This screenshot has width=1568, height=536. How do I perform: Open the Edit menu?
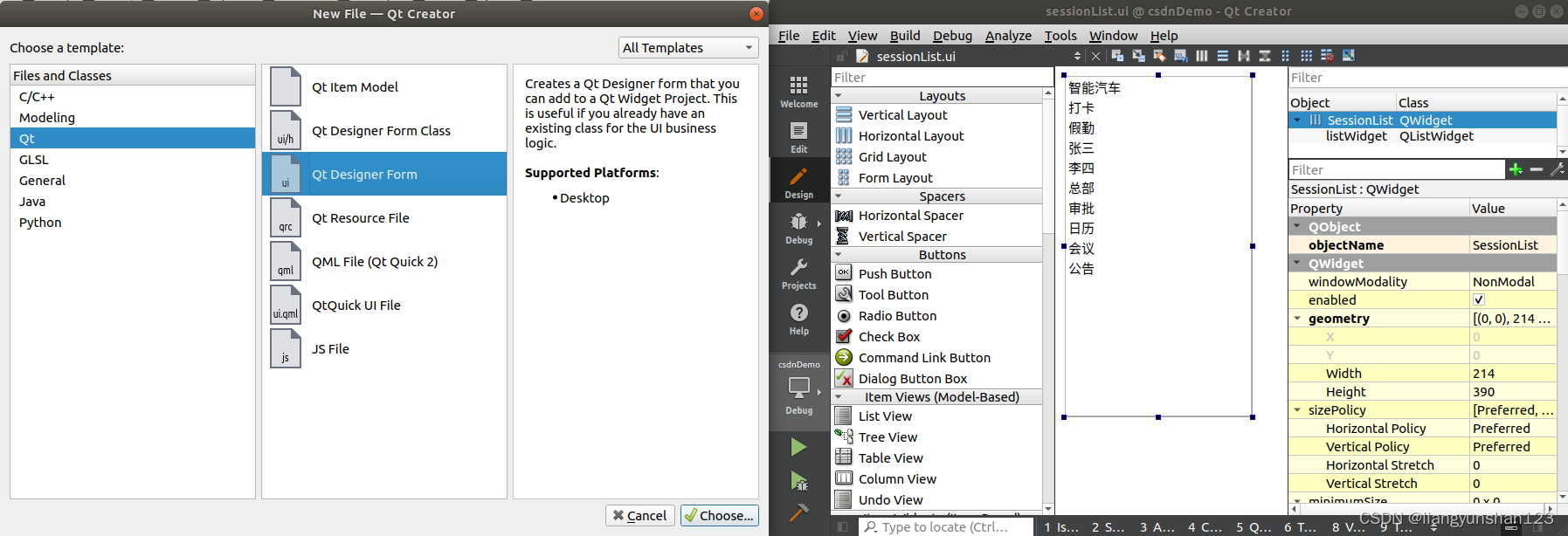click(824, 36)
